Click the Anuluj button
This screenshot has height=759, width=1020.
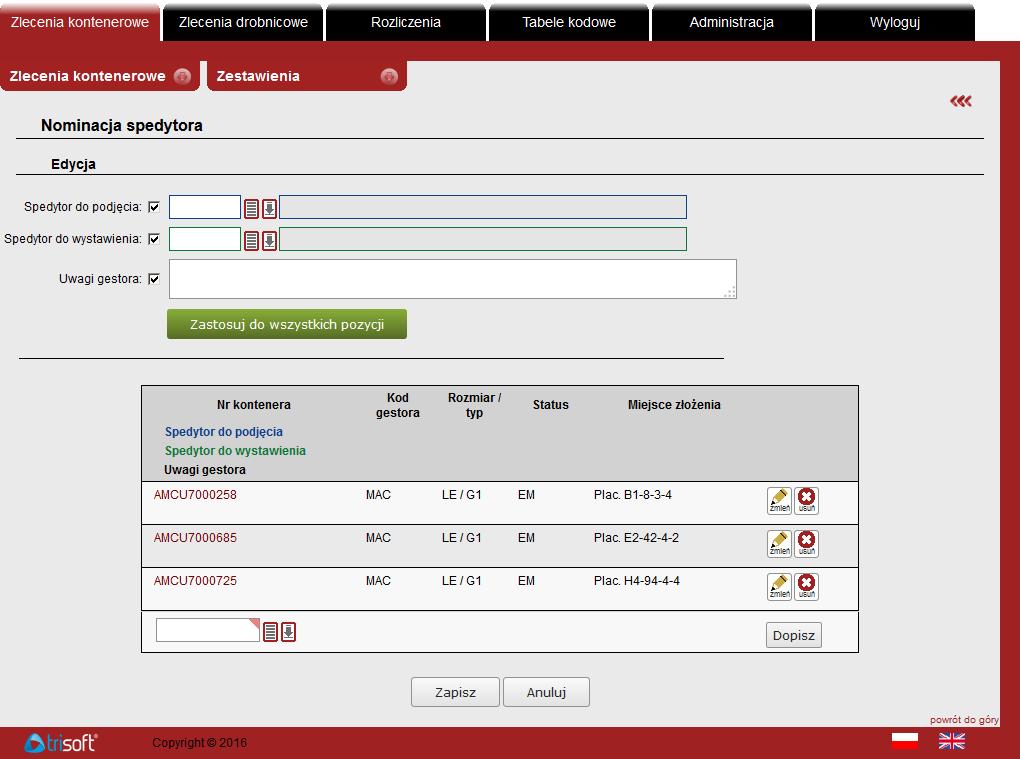click(546, 692)
